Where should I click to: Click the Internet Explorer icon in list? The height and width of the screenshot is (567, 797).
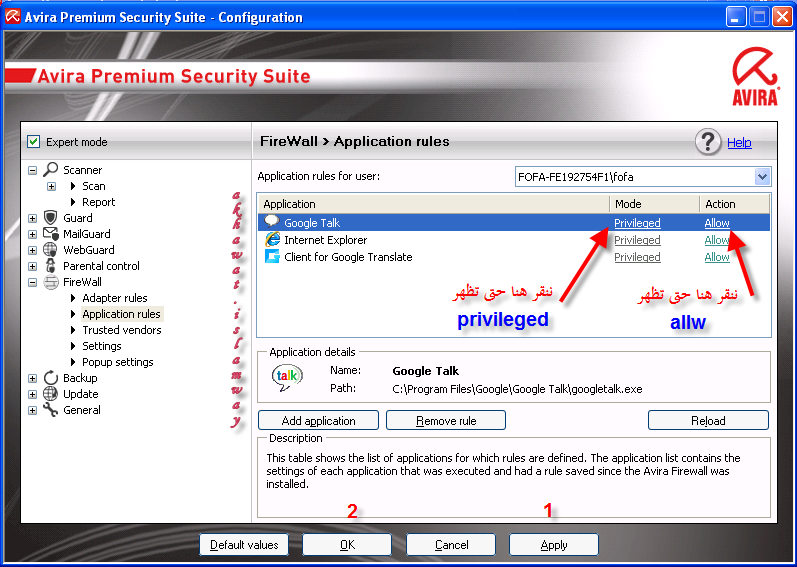pos(272,239)
